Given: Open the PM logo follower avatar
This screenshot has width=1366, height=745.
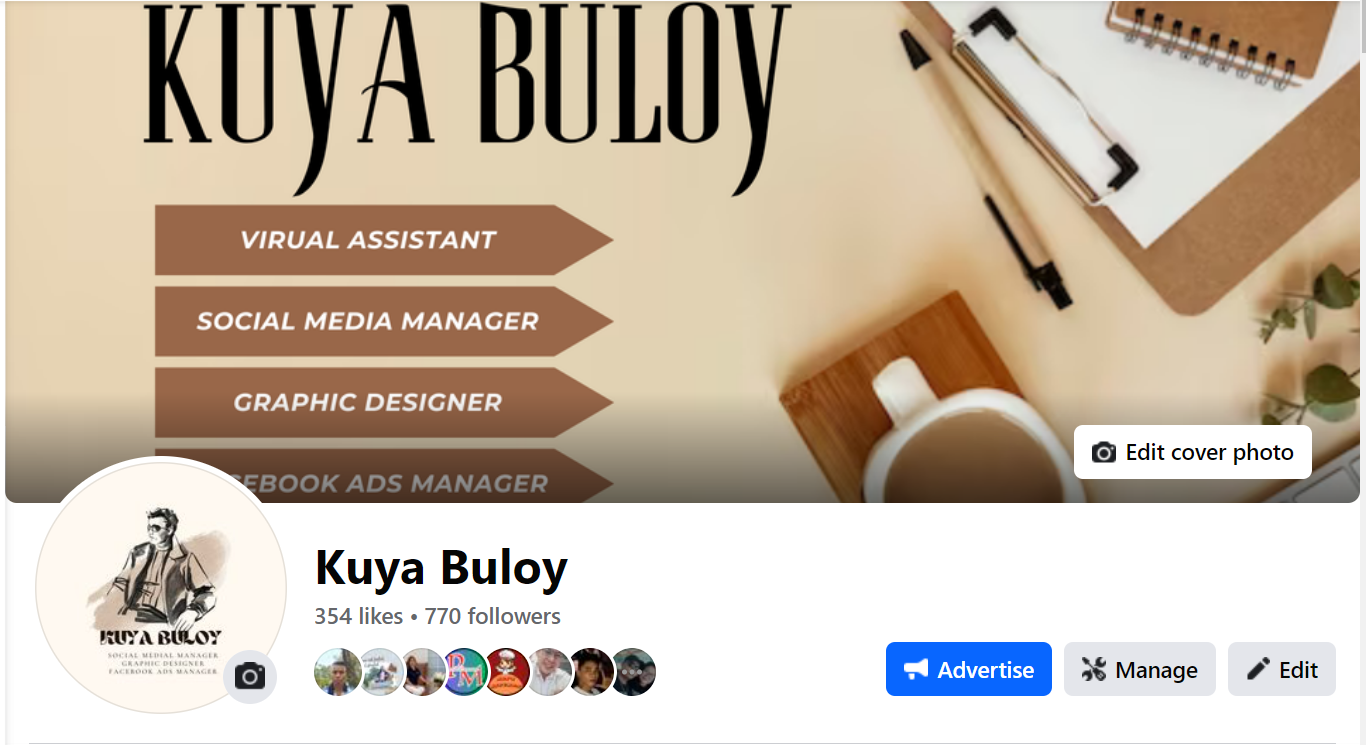Looking at the screenshot, I should tap(465, 672).
